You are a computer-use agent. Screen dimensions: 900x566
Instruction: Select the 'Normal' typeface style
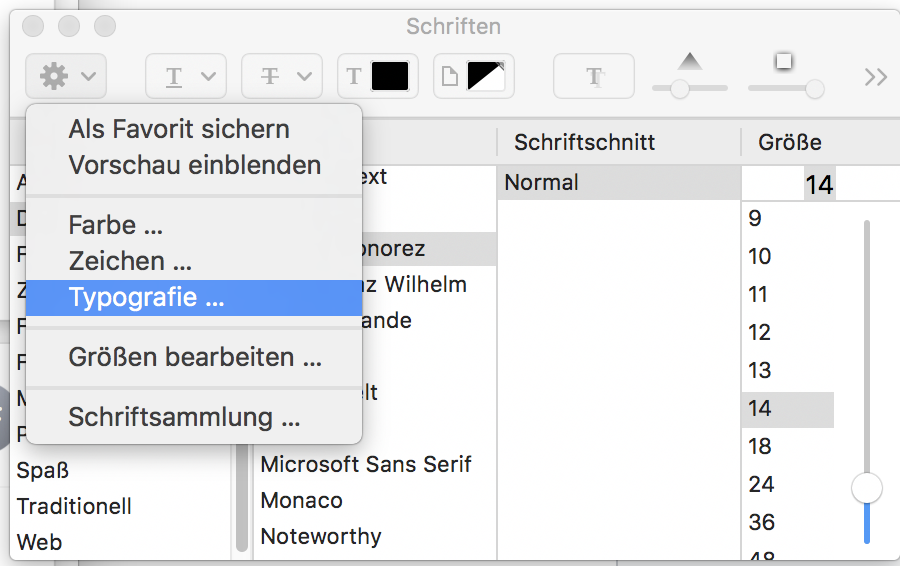[542, 183]
